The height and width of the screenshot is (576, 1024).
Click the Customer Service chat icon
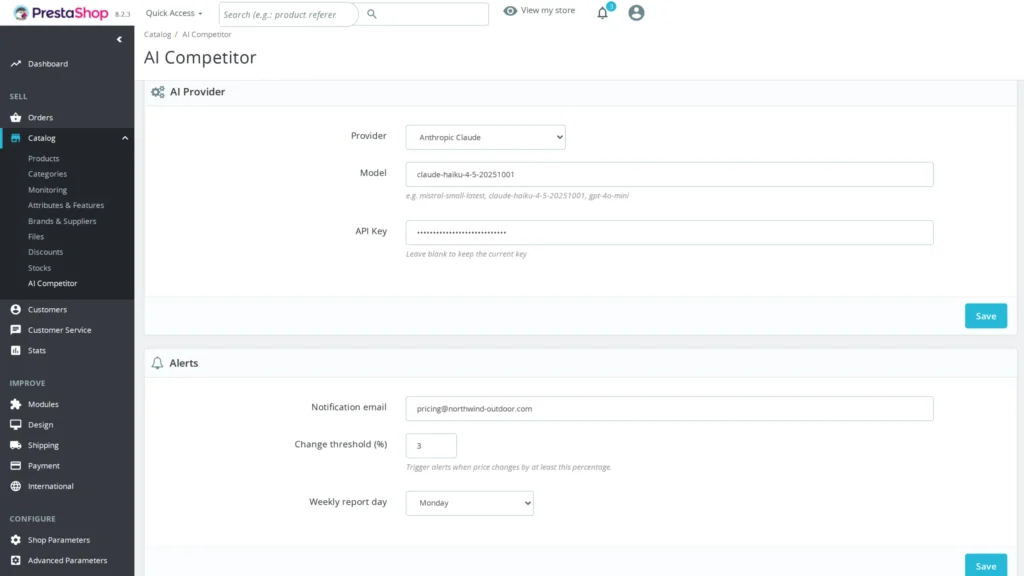[16, 330]
